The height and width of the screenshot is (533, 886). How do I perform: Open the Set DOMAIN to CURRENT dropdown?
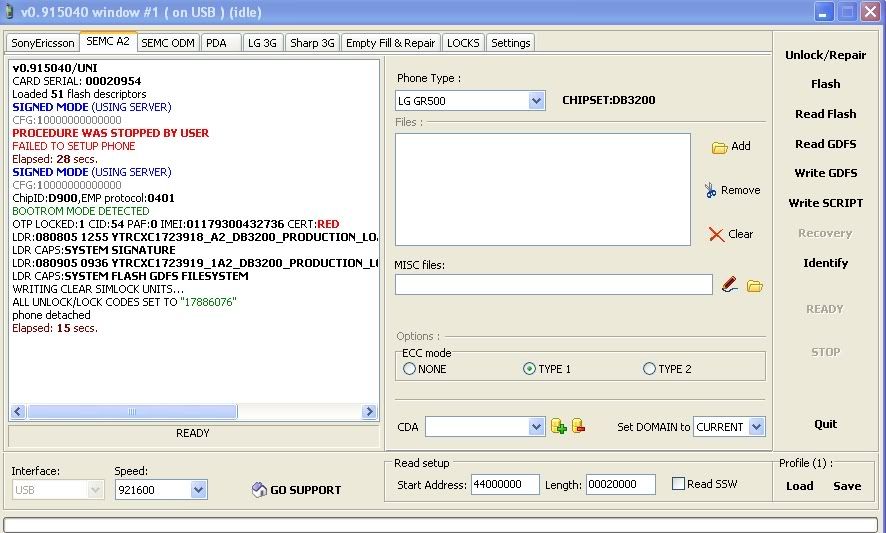tap(757, 427)
